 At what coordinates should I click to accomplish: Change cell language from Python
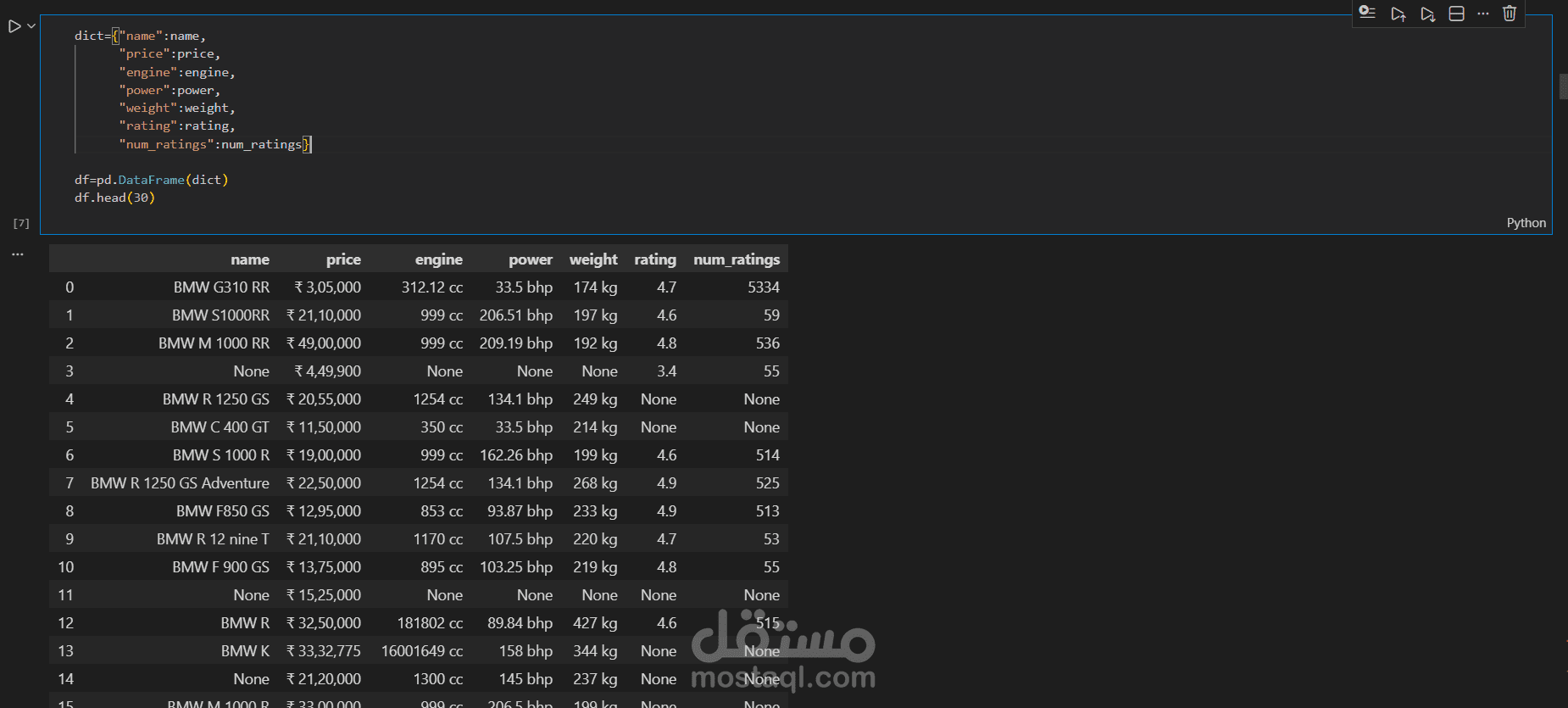[1526, 223]
